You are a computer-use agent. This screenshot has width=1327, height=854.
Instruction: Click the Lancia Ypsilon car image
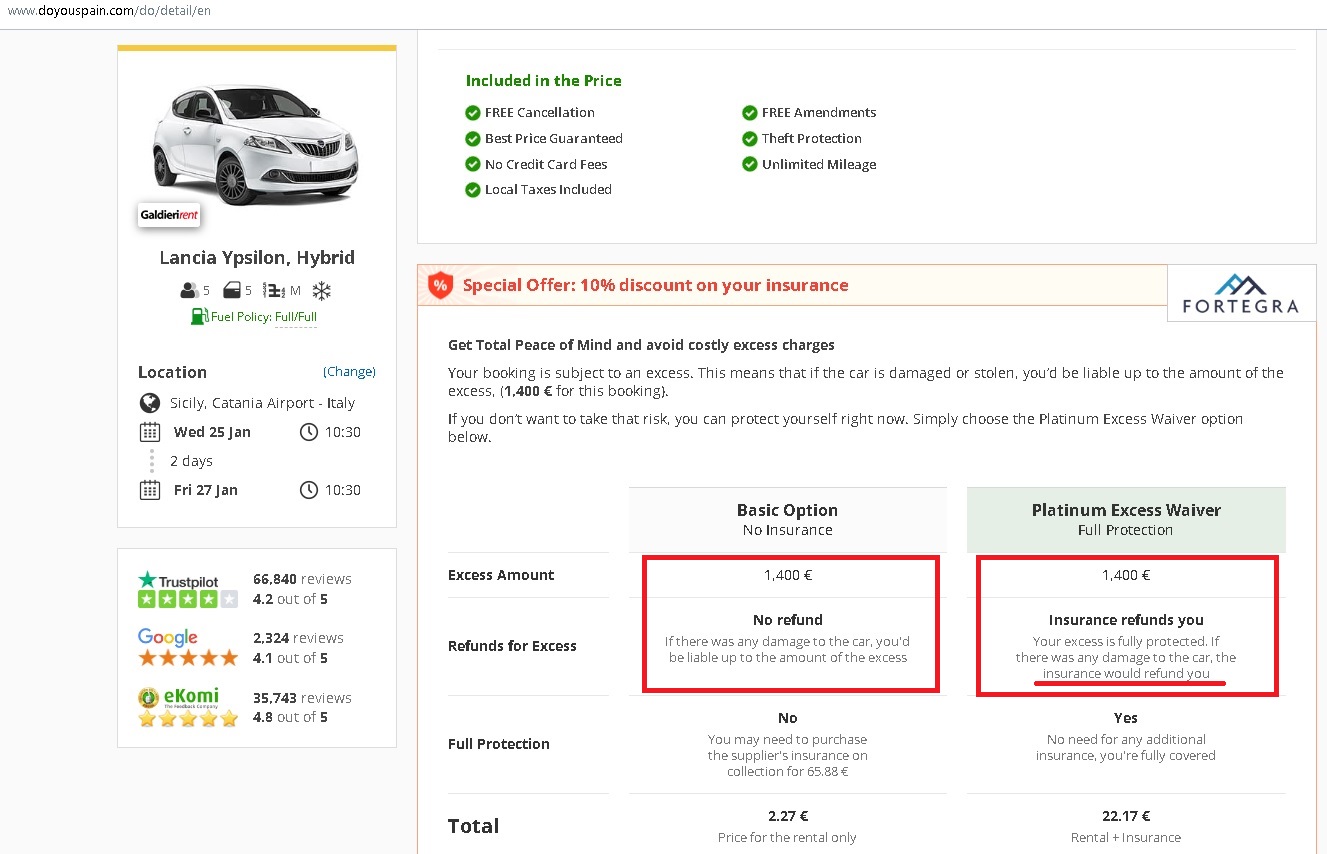tap(255, 143)
